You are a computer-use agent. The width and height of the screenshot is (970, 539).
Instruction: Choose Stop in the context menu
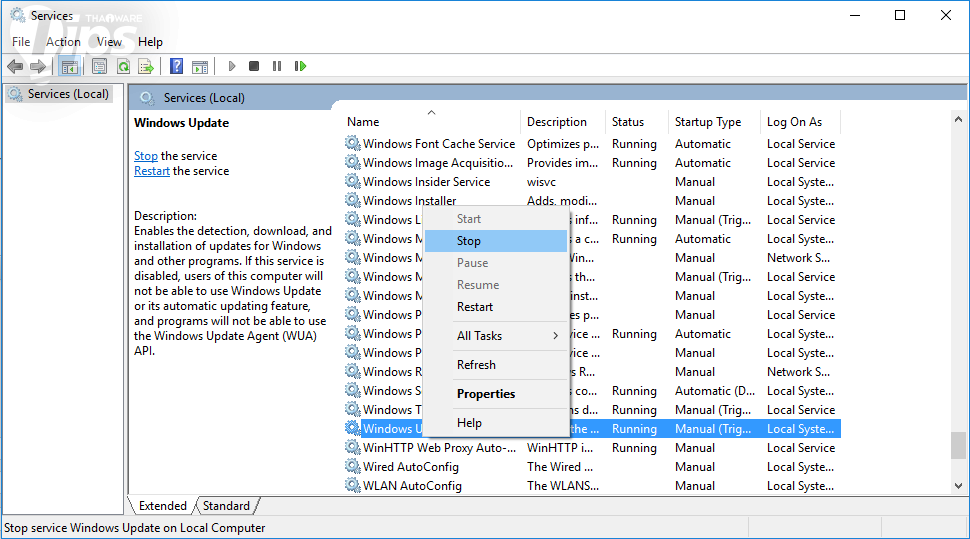click(x=496, y=241)
